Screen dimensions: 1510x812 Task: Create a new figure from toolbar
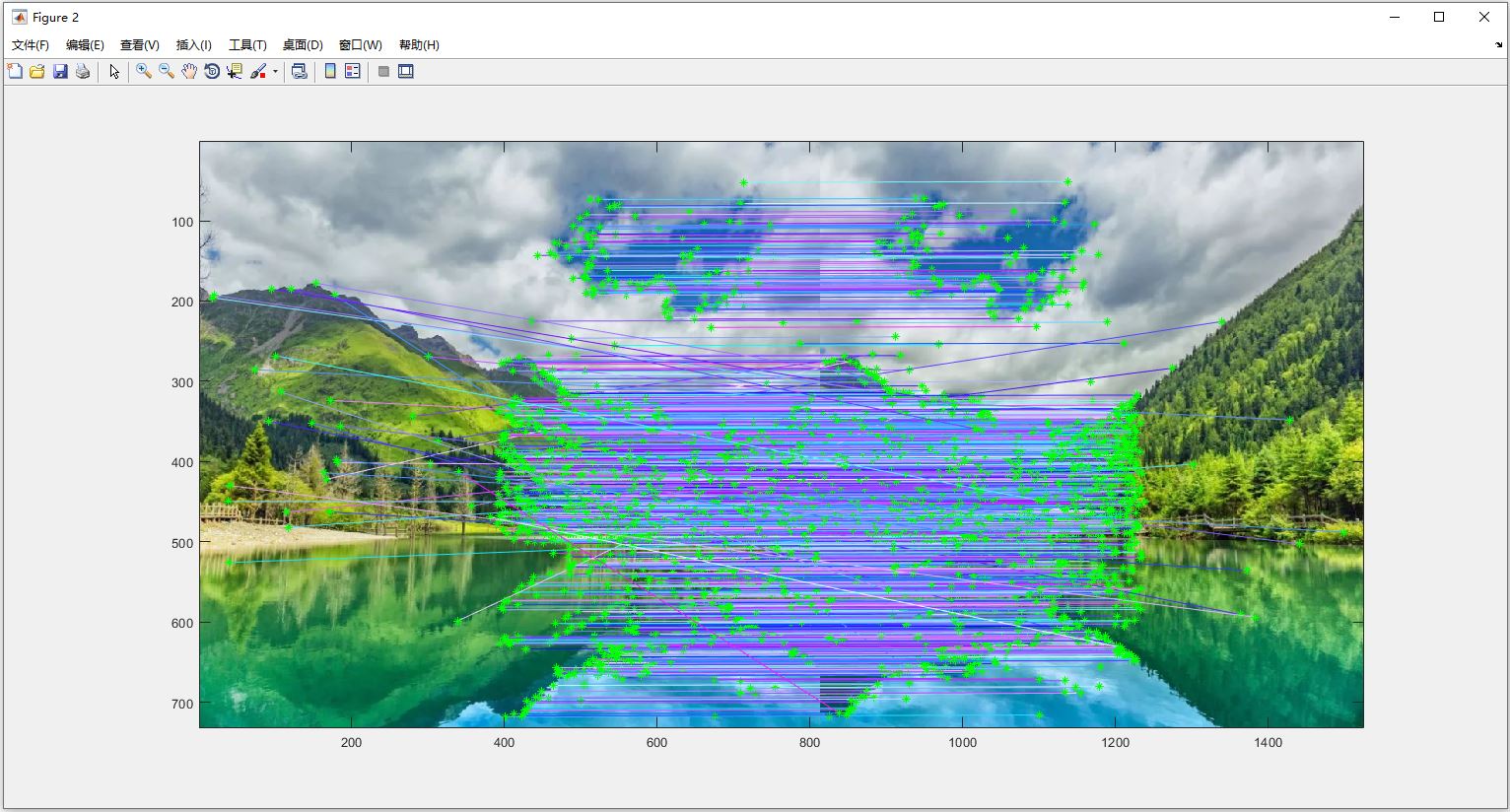[x=15, y=71]
